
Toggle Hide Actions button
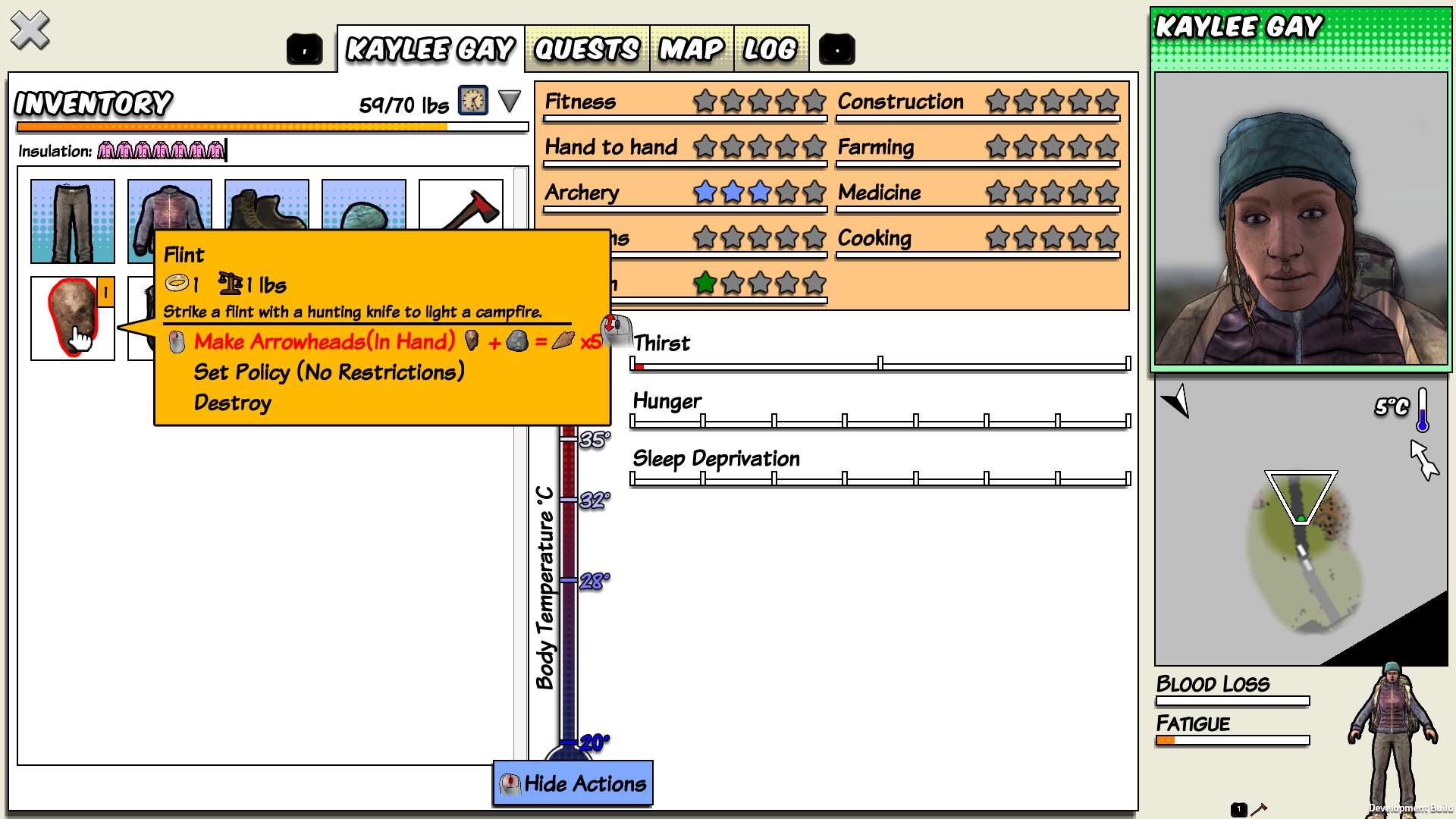pyautogui.click(x=573, y=783)
